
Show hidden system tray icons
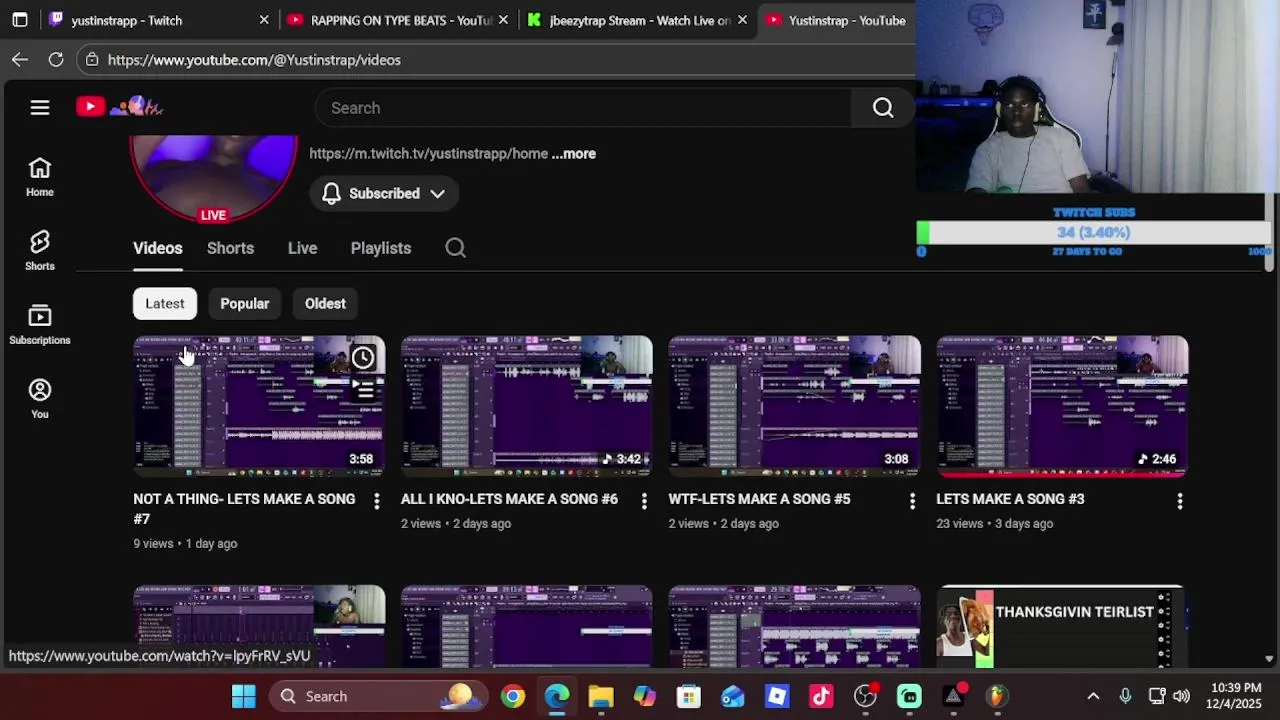point(1093,696)
